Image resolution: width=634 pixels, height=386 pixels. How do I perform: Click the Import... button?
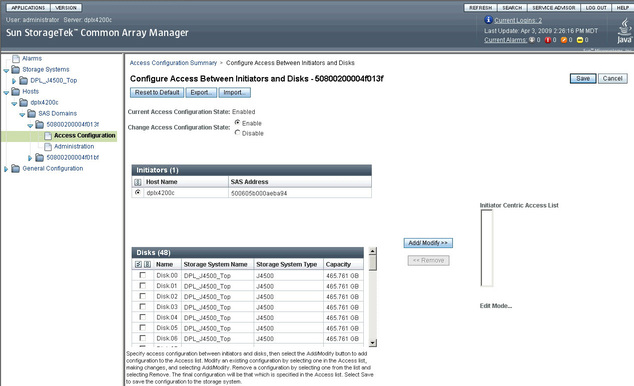tap(235, 93)
